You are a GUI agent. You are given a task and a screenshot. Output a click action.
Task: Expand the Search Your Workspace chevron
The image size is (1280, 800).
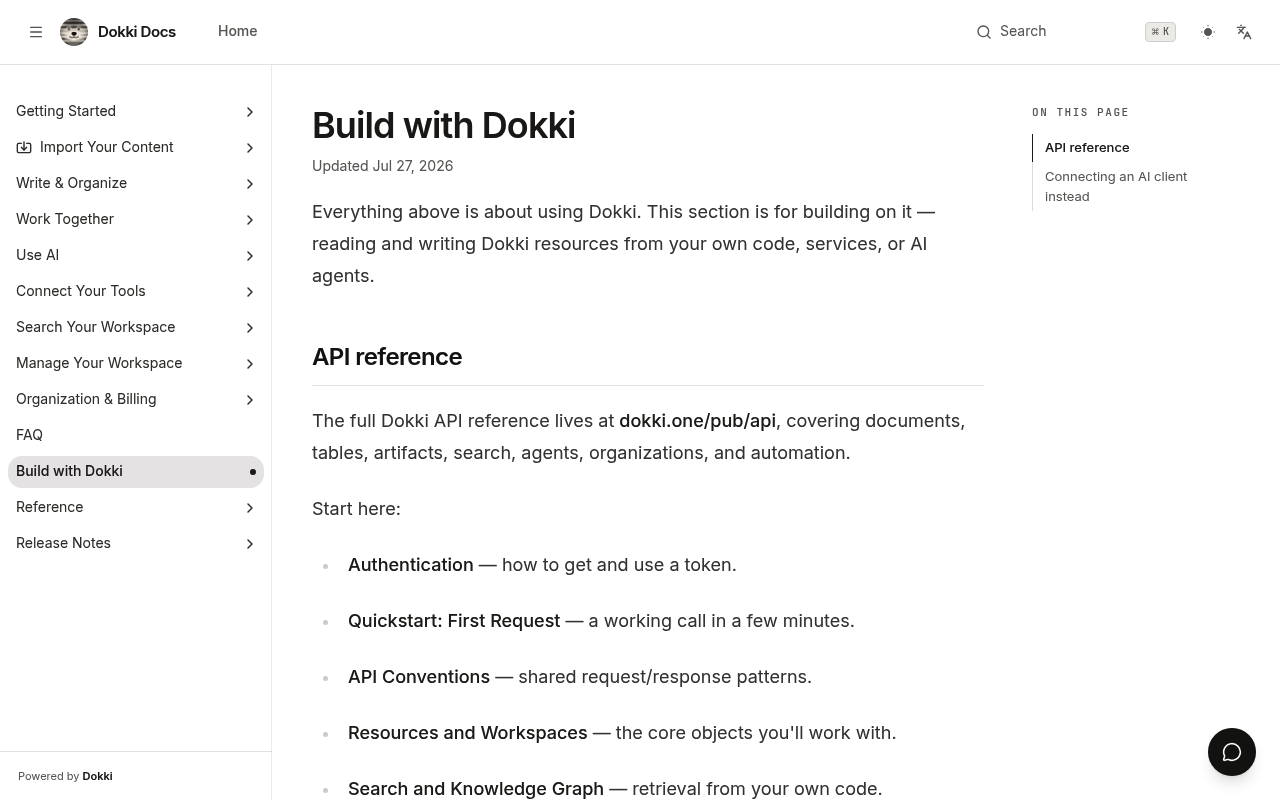pos(250,328)
